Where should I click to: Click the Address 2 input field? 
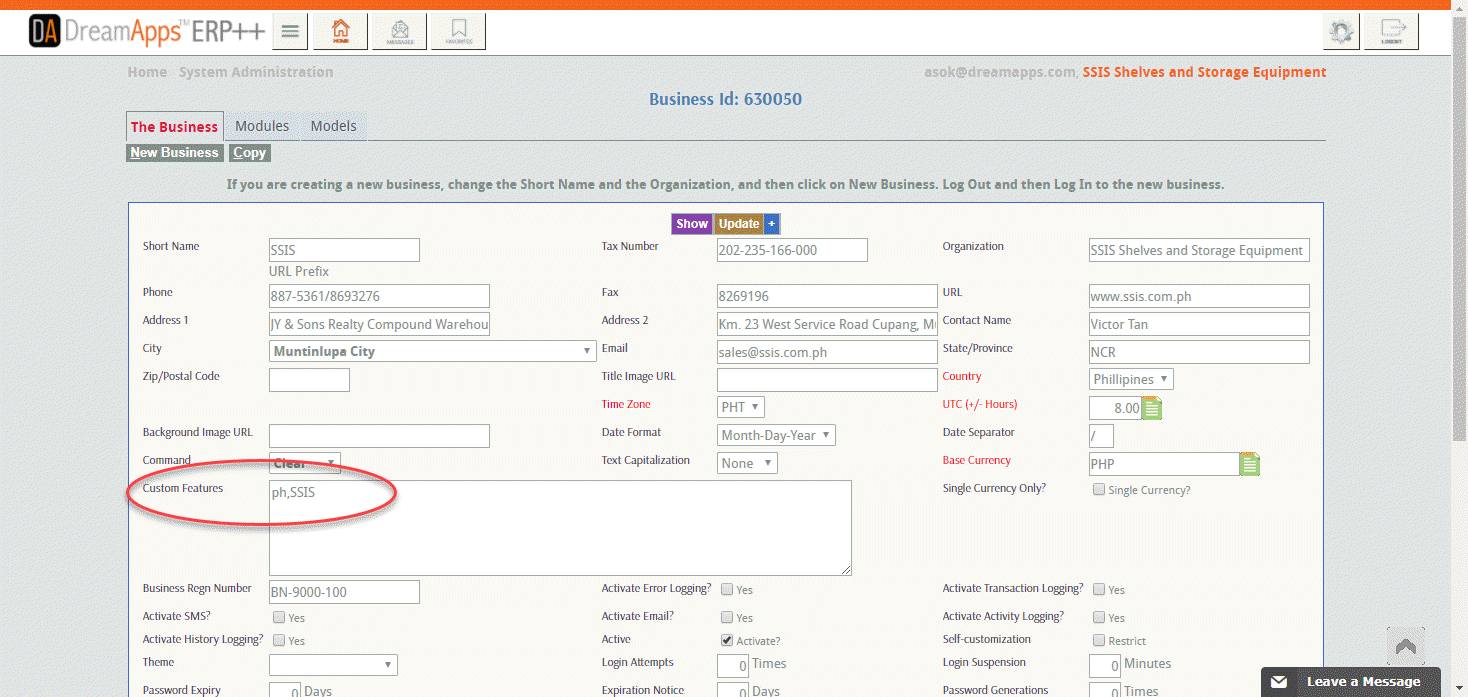(x=827, y=324)
